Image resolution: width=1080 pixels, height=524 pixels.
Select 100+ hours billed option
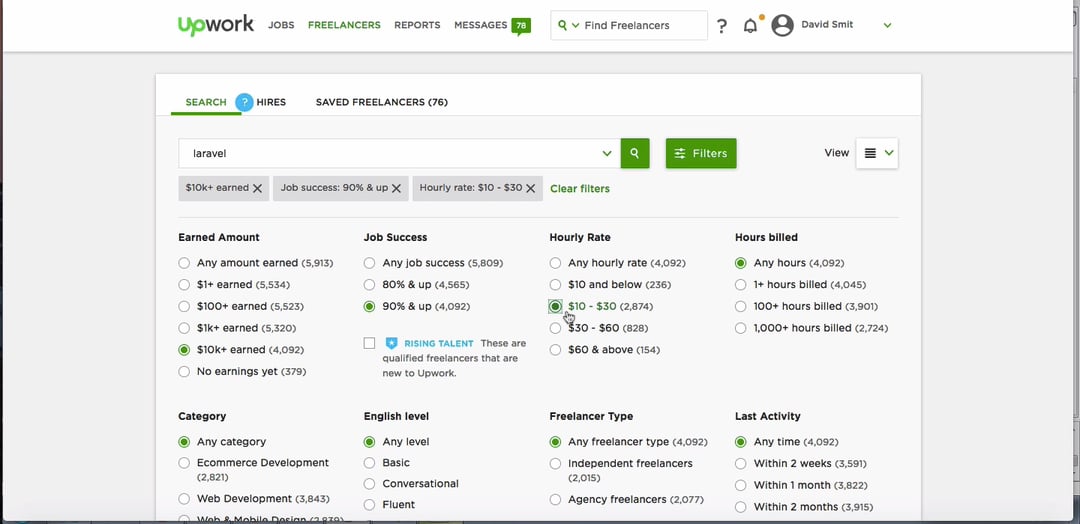click(740, 306)
